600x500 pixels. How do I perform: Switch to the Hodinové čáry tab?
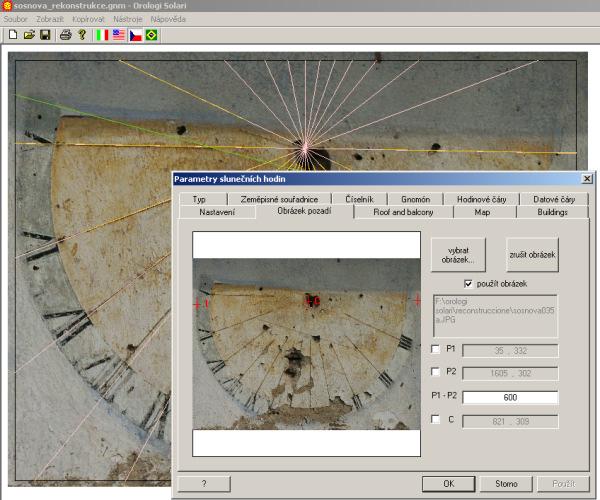click(x=481, y=199)
